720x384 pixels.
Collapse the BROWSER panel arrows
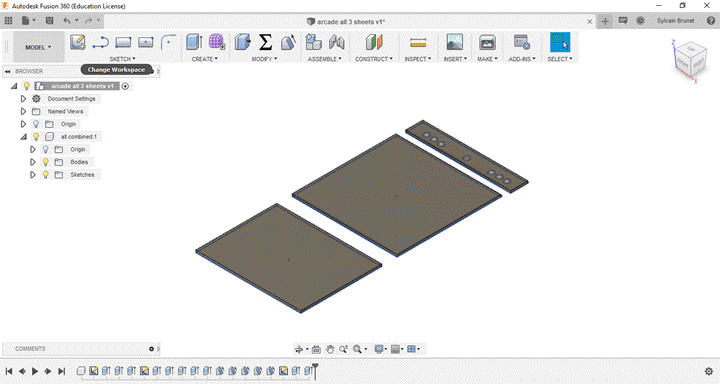(x=8, y=71)
